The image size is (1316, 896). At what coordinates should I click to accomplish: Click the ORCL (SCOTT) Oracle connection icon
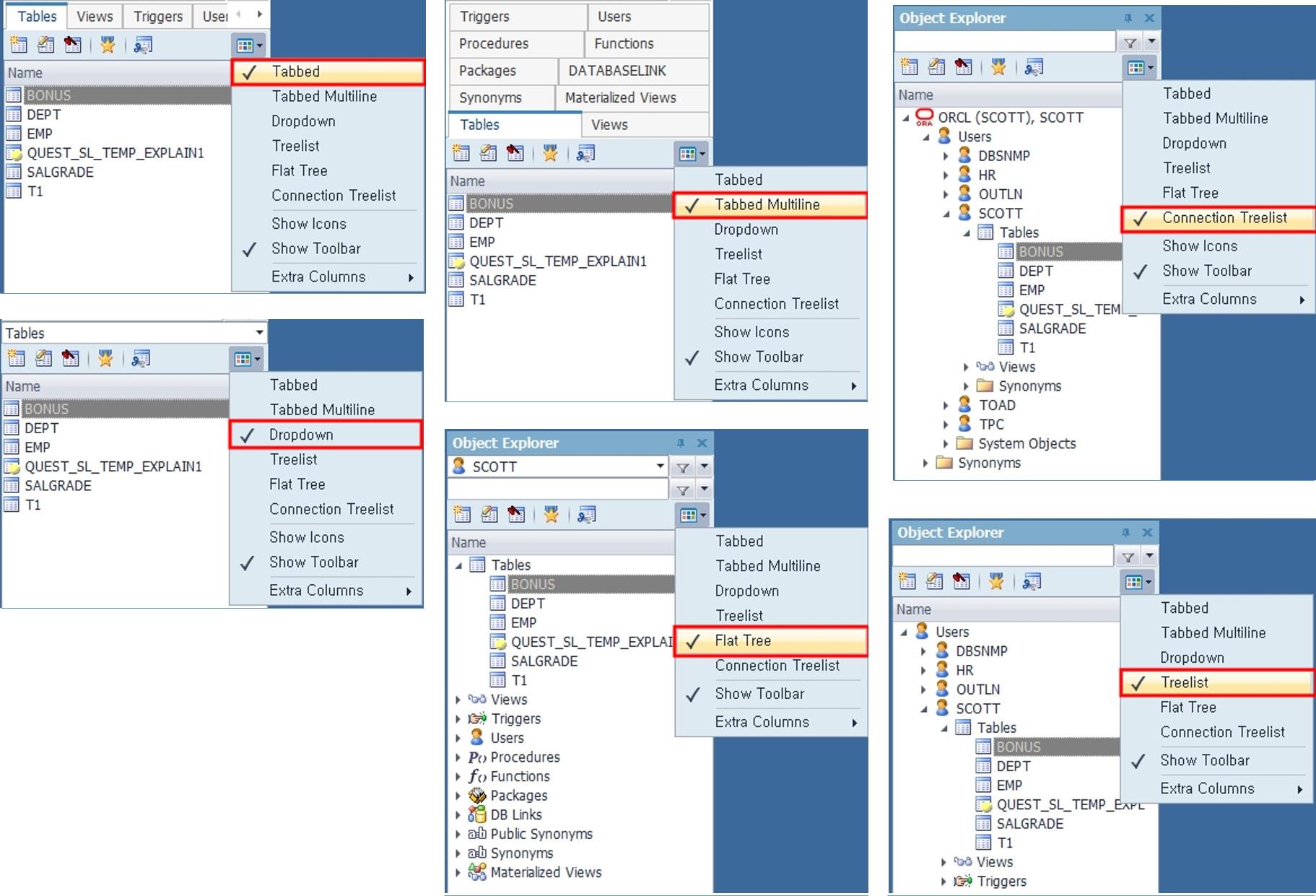pos(924,117)
